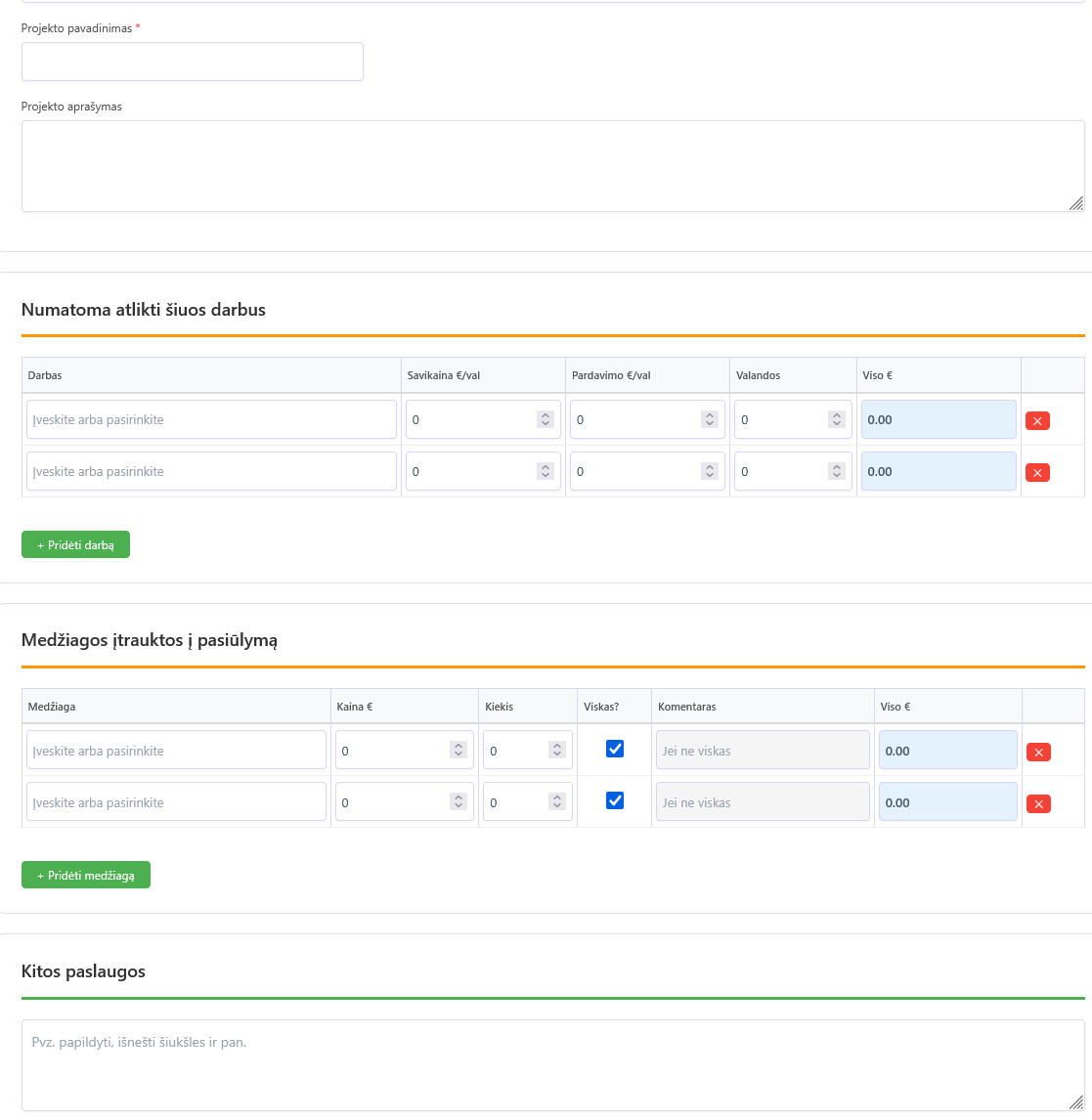Focus the Projekto pavadinimas field
This screenshot has width=1092, height=1120.
tap(192, 62)
